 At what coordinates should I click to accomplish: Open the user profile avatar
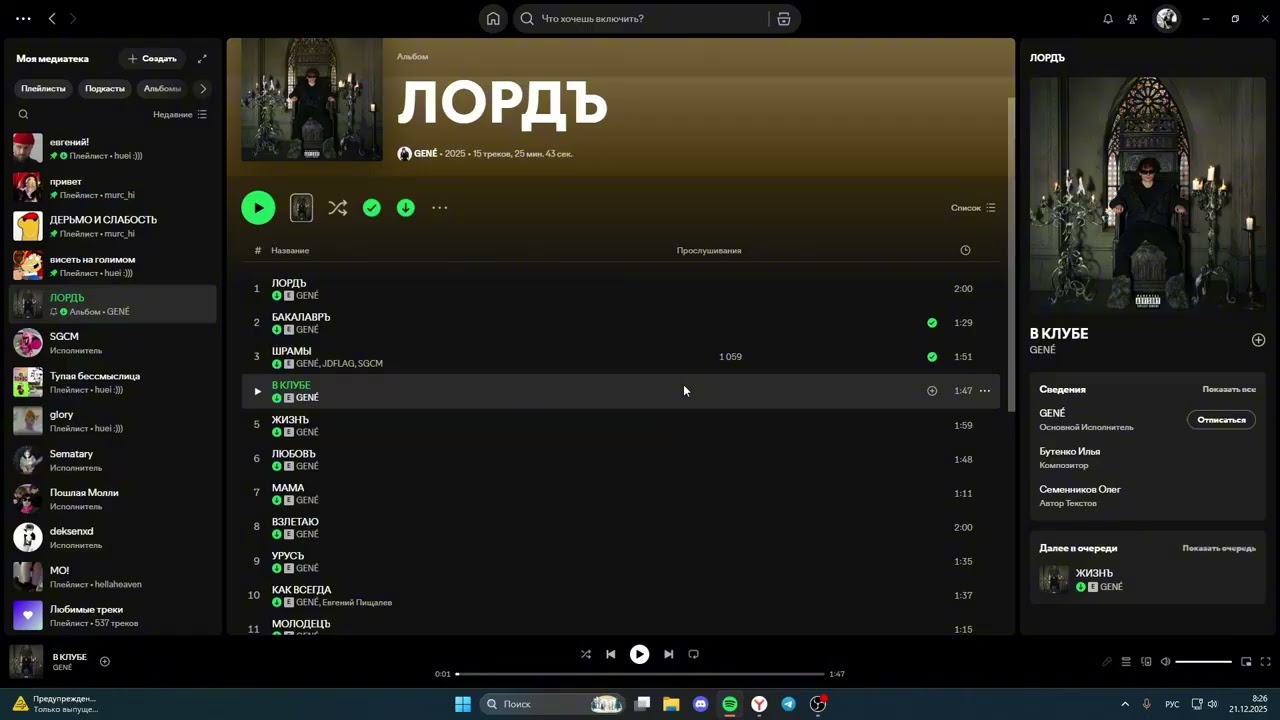click(1167, 18)
